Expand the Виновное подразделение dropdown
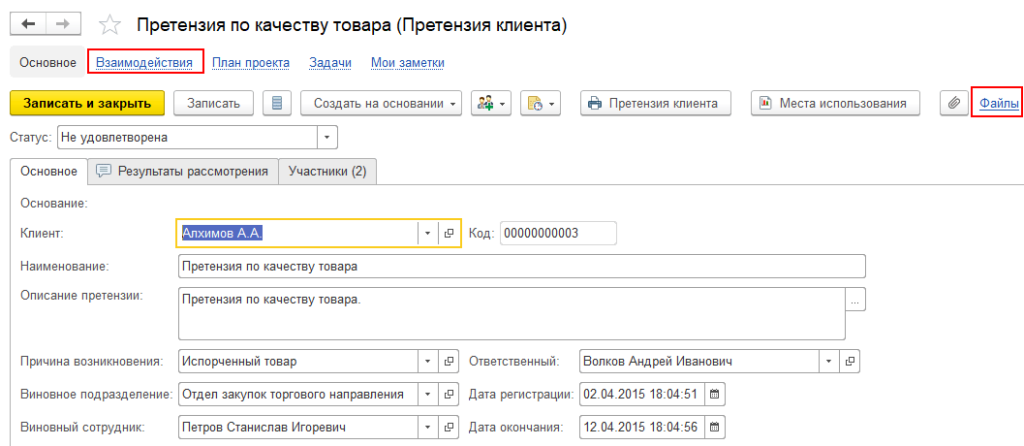Viewport: 1024px width, 446px height. click(427, 394)
